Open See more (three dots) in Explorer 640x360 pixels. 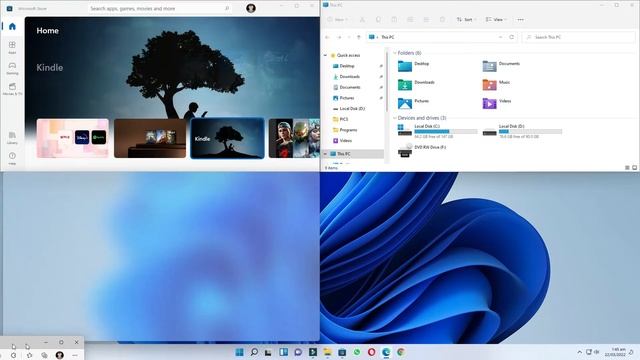(520, 20)
